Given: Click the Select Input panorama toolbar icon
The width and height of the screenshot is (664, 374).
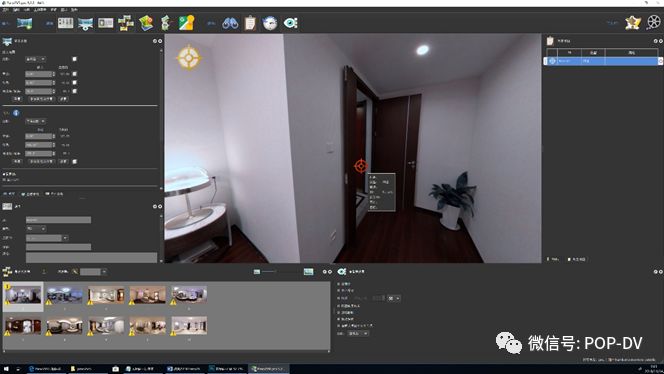Looking at the screenshot, I should click(x=25, y=23).
